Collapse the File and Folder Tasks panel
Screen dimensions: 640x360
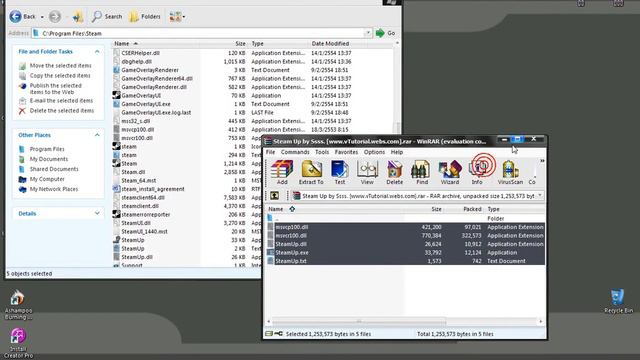coord(97,52)
